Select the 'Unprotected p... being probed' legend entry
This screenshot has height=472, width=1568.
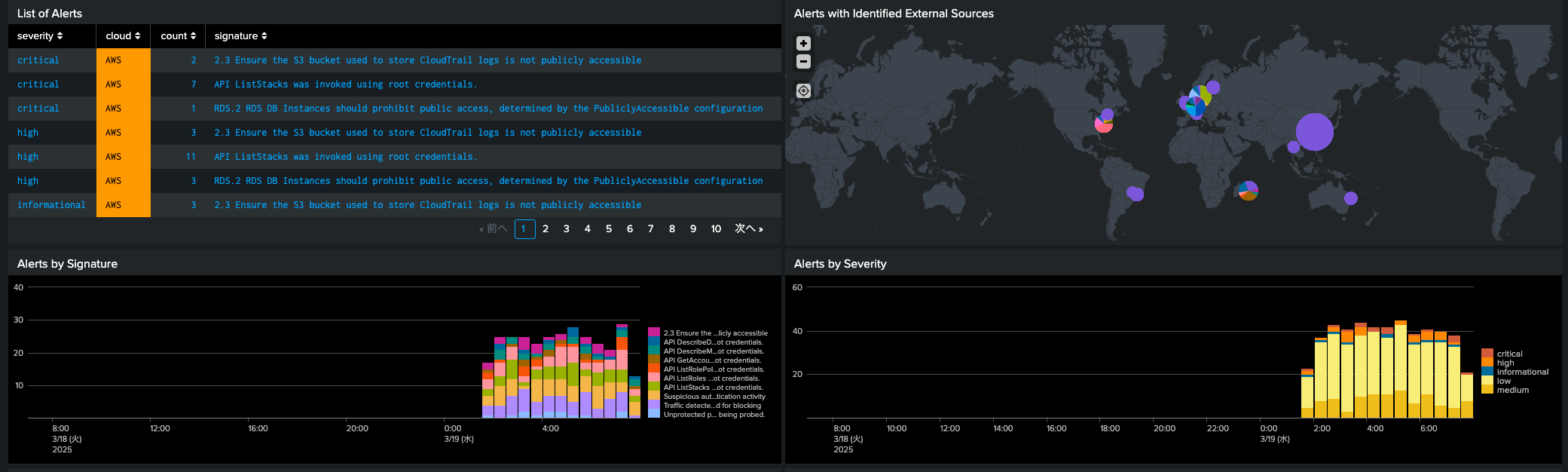point(714,414)
